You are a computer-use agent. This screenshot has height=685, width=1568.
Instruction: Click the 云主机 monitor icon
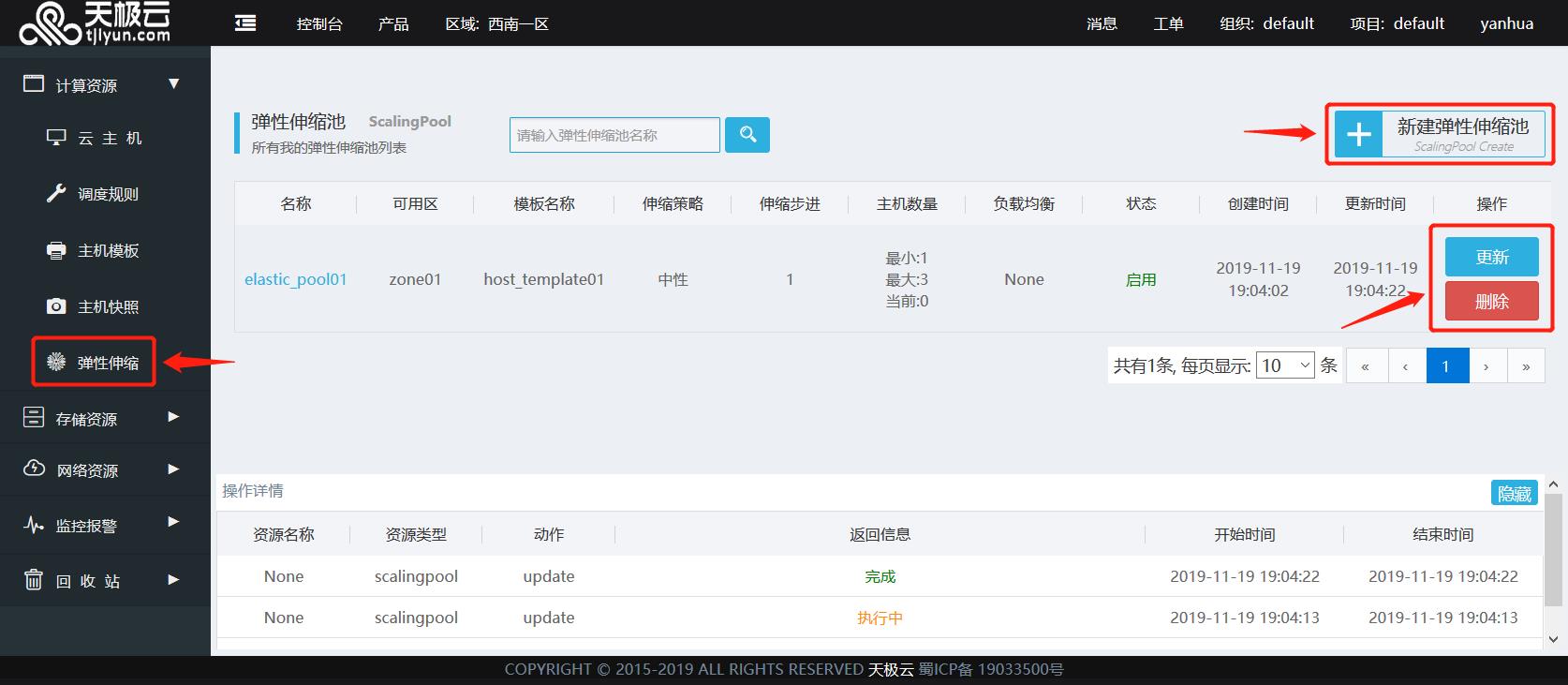56,138
